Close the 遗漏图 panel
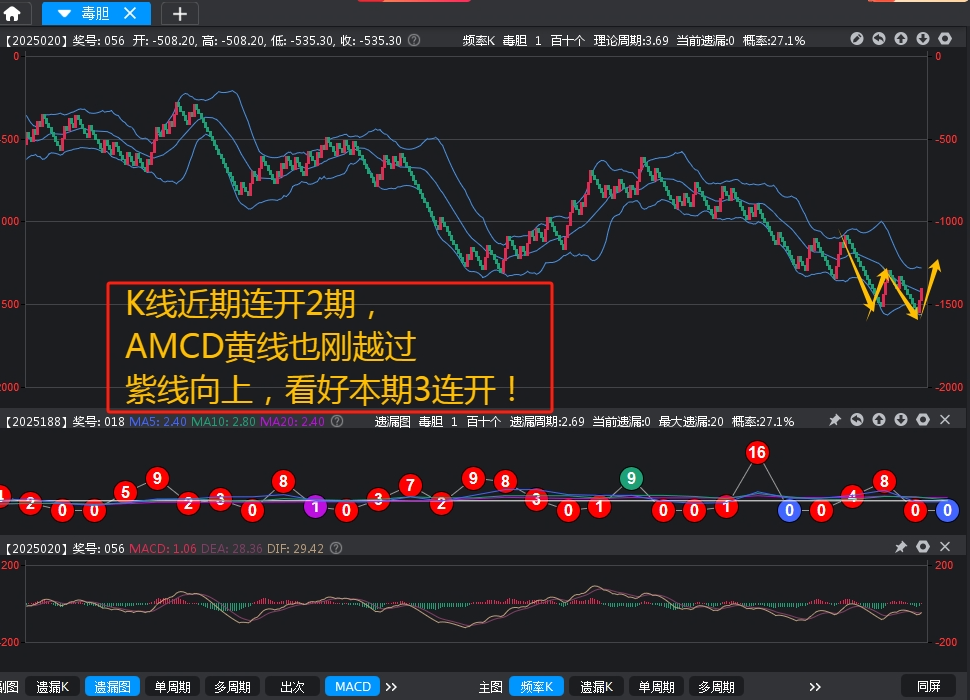 pyautogui.click(x=945, y=421)
